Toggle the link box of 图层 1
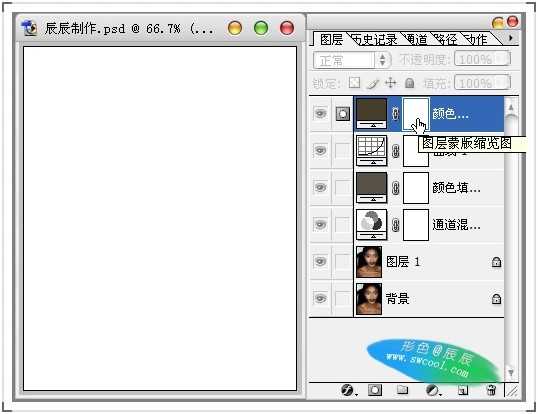 [x=342, y=262]
